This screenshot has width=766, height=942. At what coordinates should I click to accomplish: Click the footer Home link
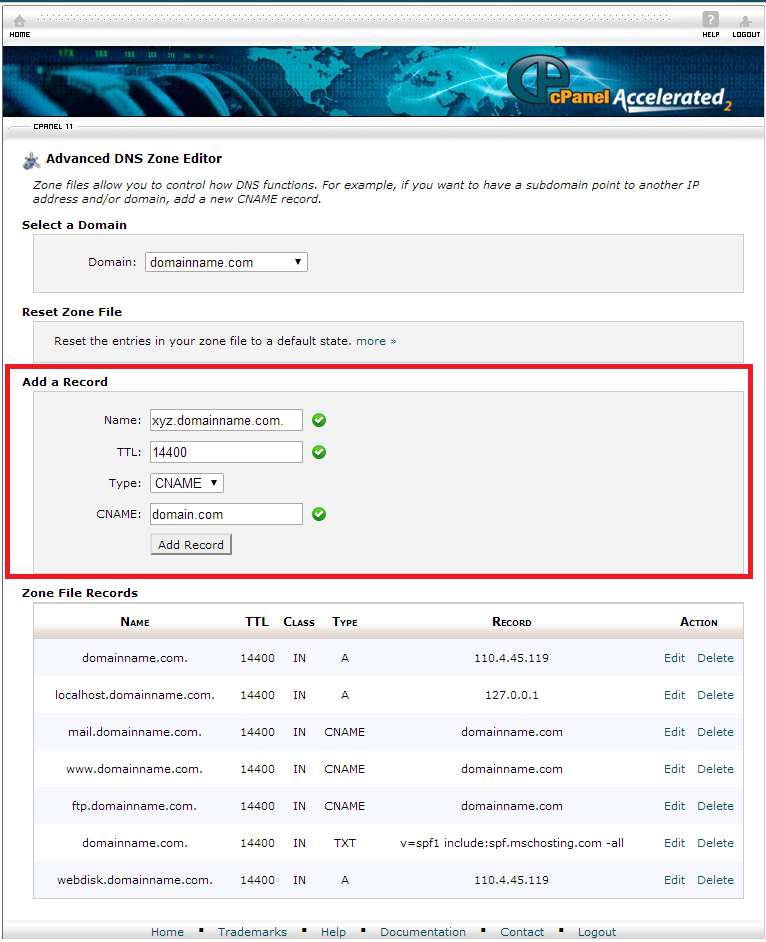(x=167, y=932)
